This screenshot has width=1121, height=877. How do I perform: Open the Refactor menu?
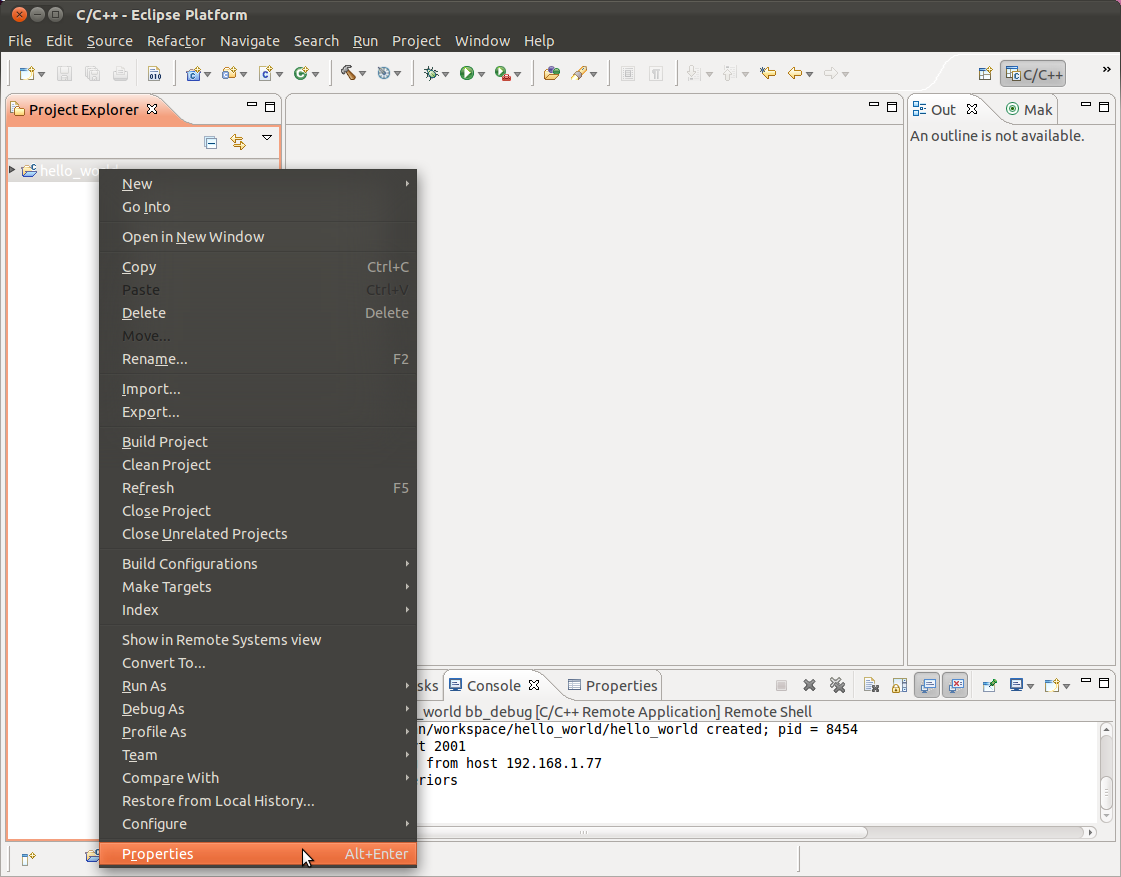[x=176, y=41]
